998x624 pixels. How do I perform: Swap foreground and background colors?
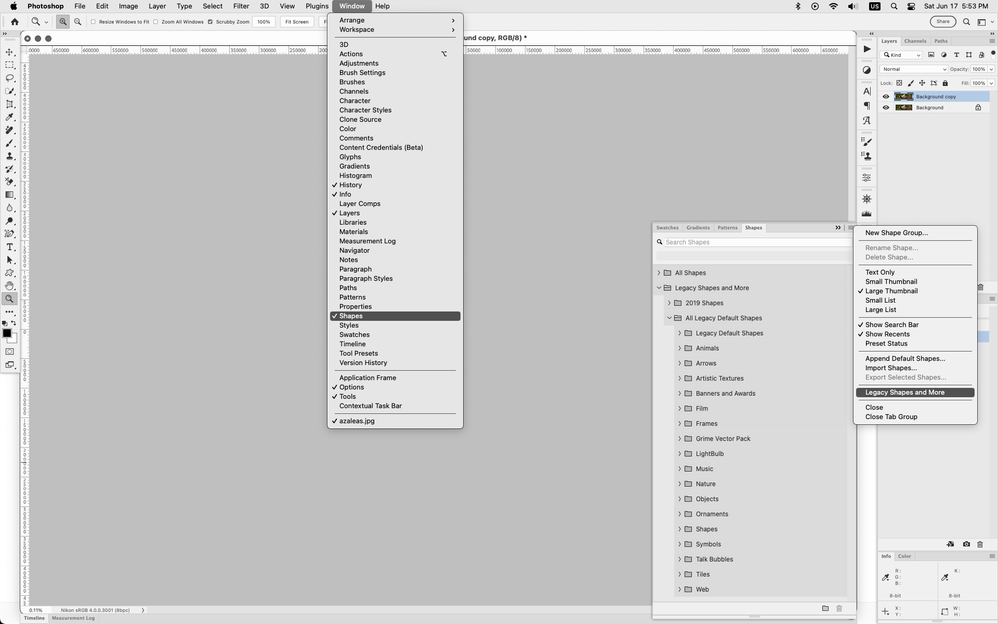14,323
